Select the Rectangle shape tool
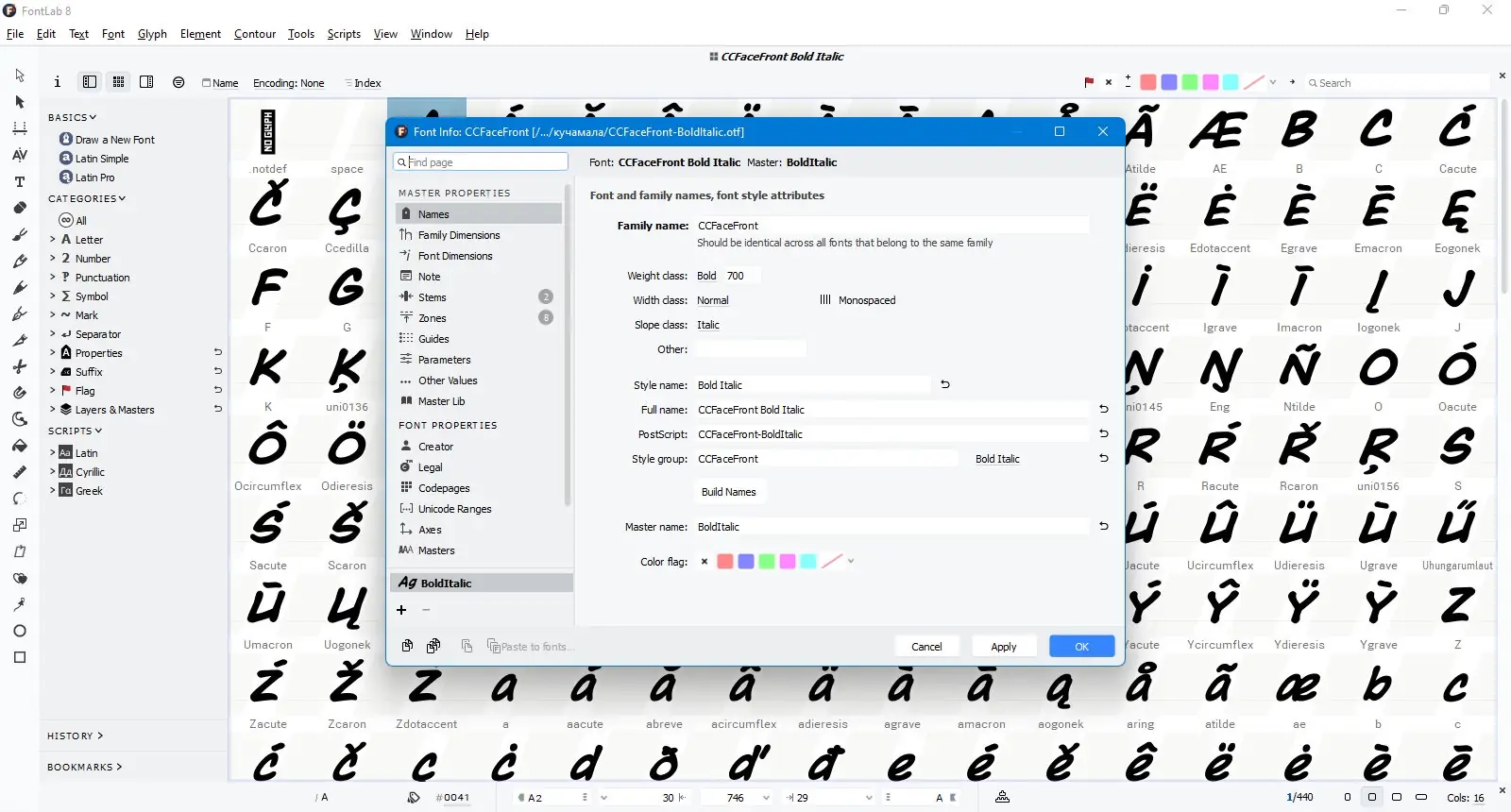This screenshot has height=812, width=1511. pos(20,657)
